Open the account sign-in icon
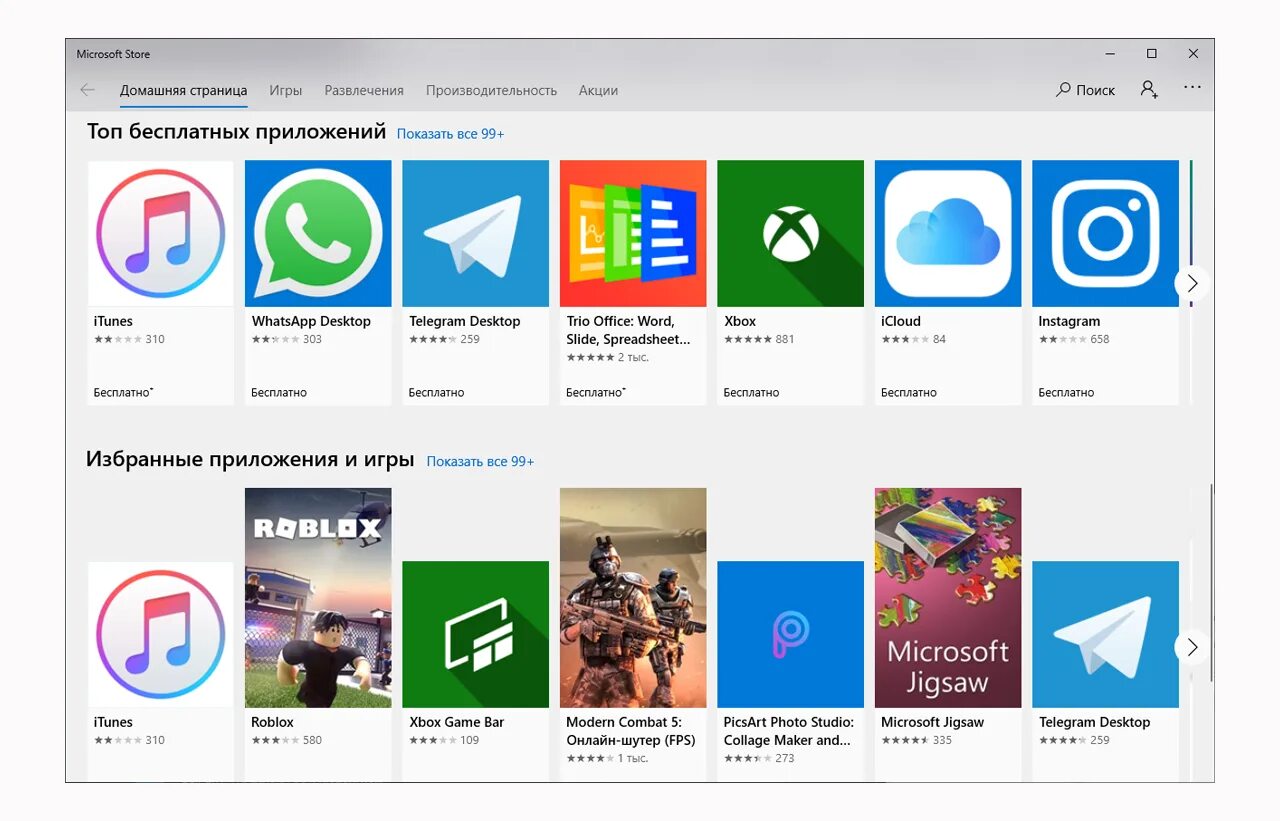 point(1149,89)
